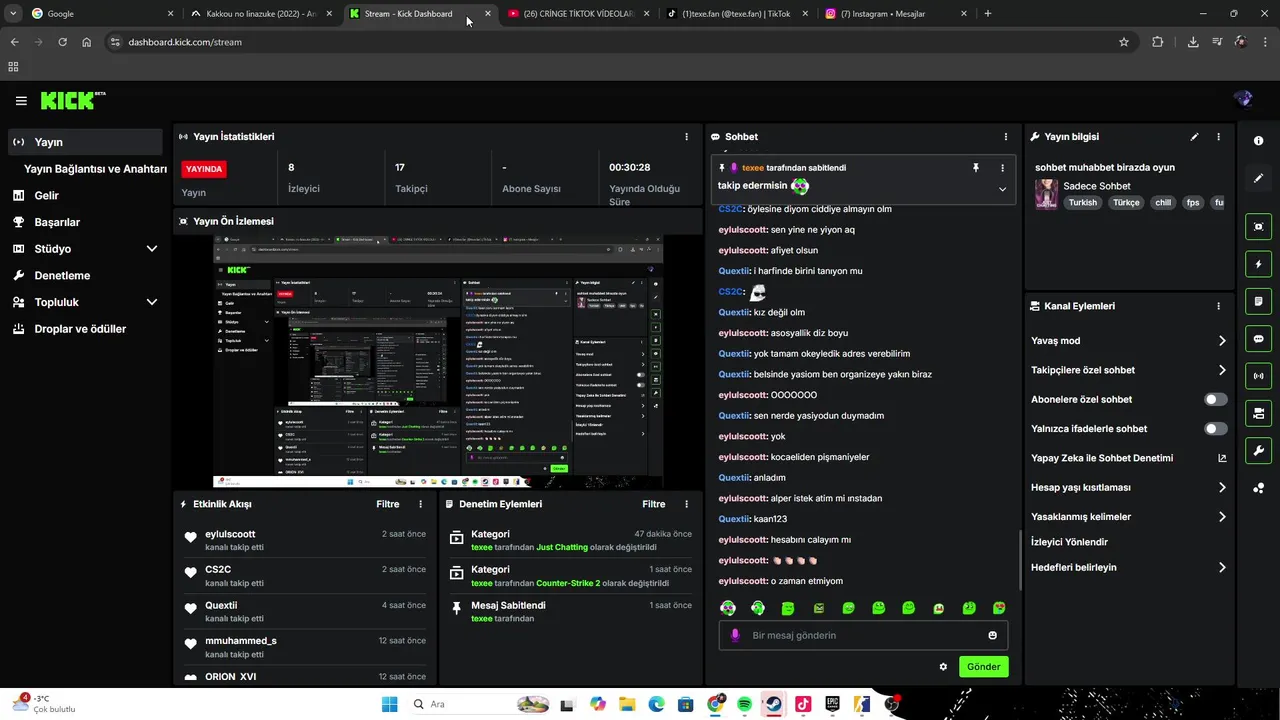Click the purple microphone icon in message box
1280x720 pixels.
point(736,635)
